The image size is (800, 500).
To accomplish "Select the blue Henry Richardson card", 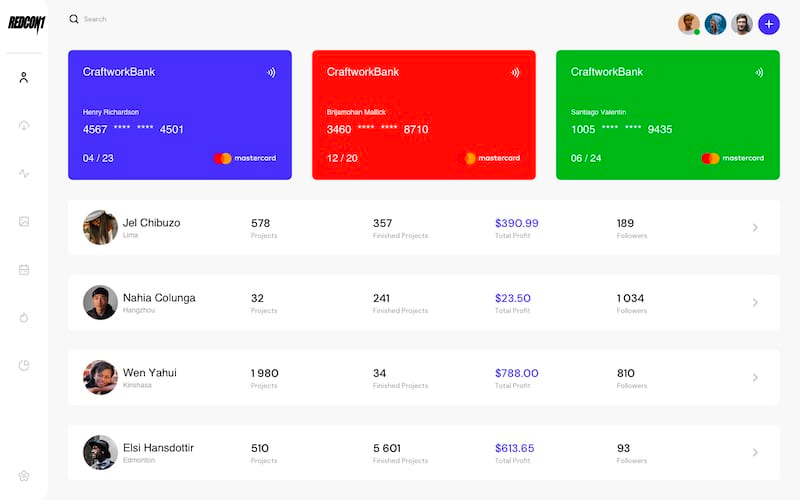I will [x=180, y=115].
